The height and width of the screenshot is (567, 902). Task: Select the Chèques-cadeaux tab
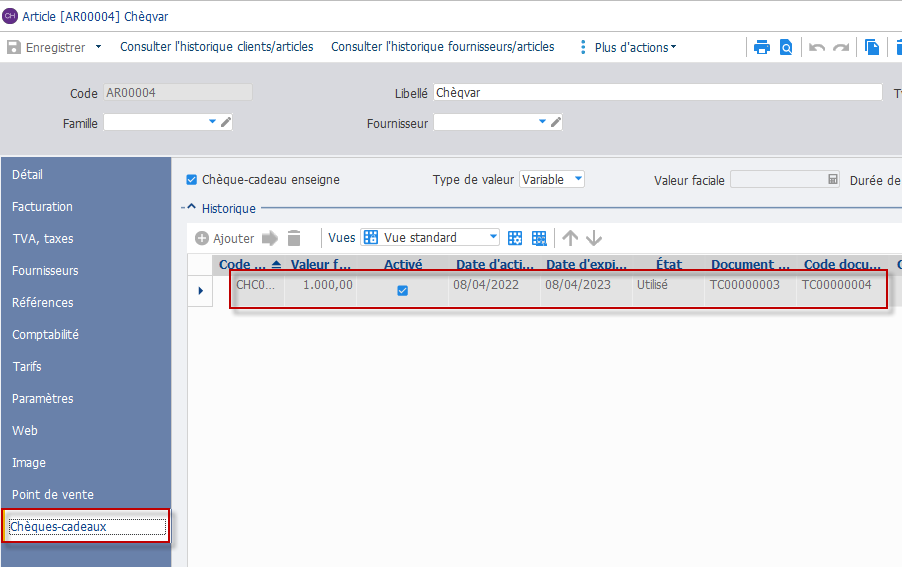[x=86, y=527]
